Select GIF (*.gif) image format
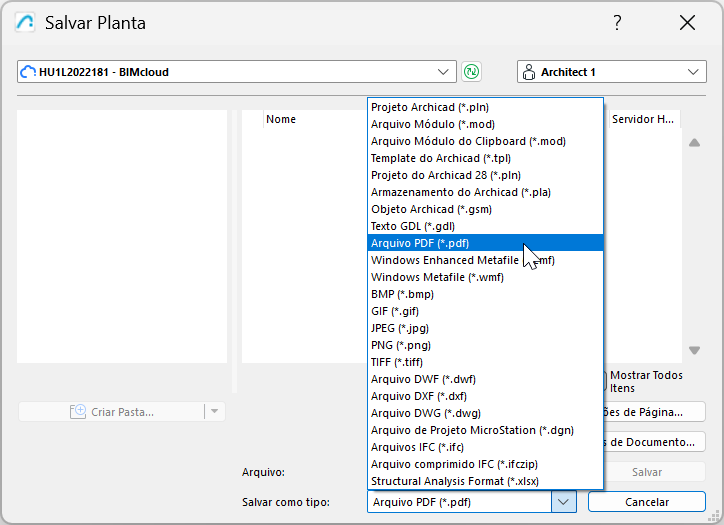The height and width of the screenshot is (525, 724). click(485, 311)
